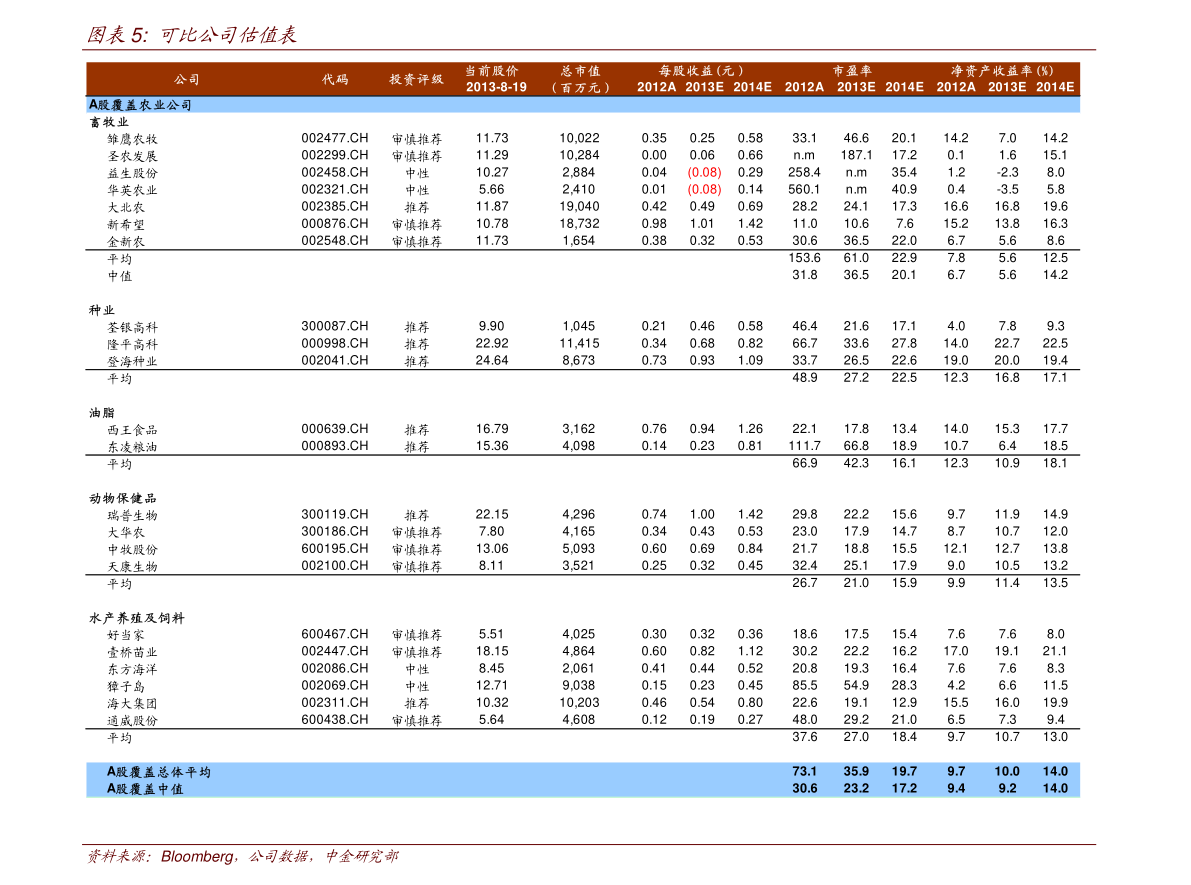Click the A股覆盖中值 summary row

coord(583,789)
